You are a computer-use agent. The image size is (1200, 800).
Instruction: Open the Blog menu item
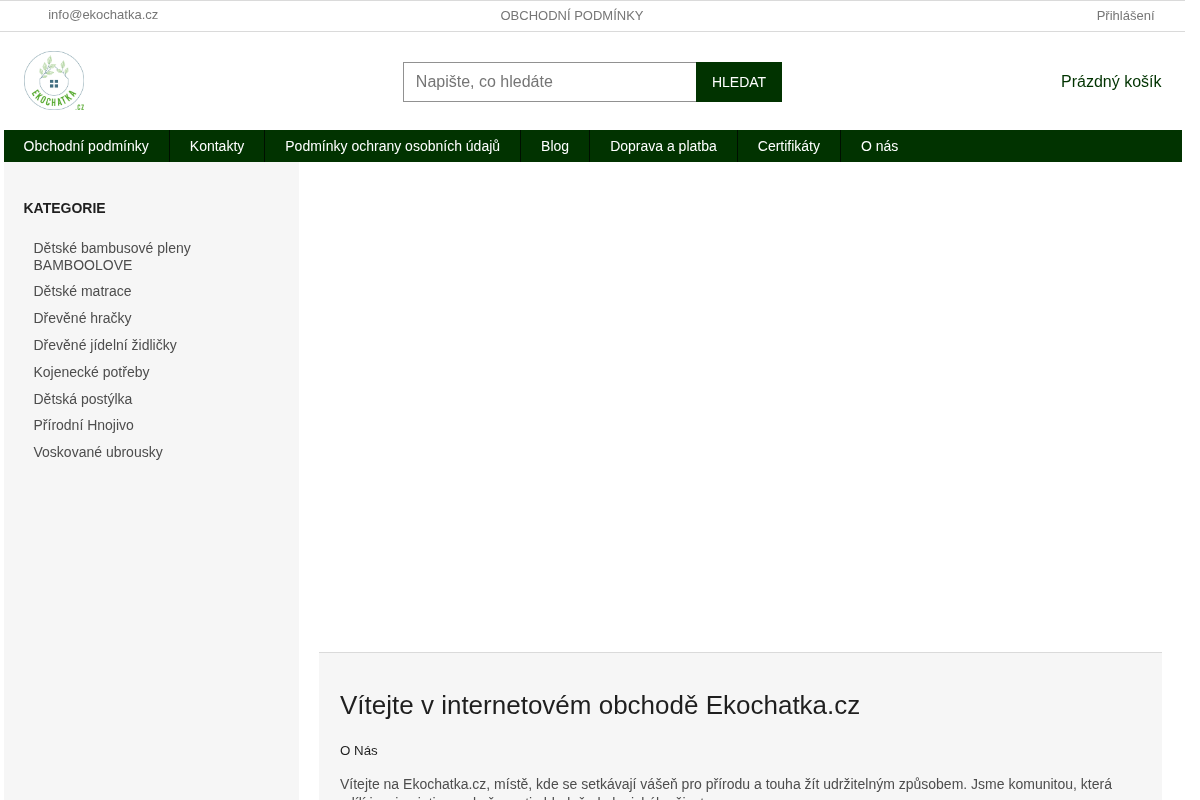[x=555, y=146]
